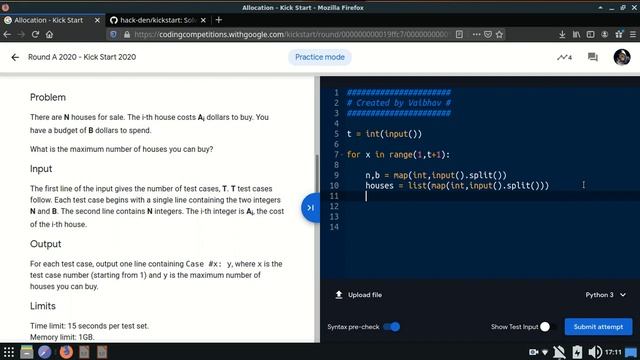
Task: Click the Round A 2020 - Kick Start 2020 title
Action: click(82, 57)
